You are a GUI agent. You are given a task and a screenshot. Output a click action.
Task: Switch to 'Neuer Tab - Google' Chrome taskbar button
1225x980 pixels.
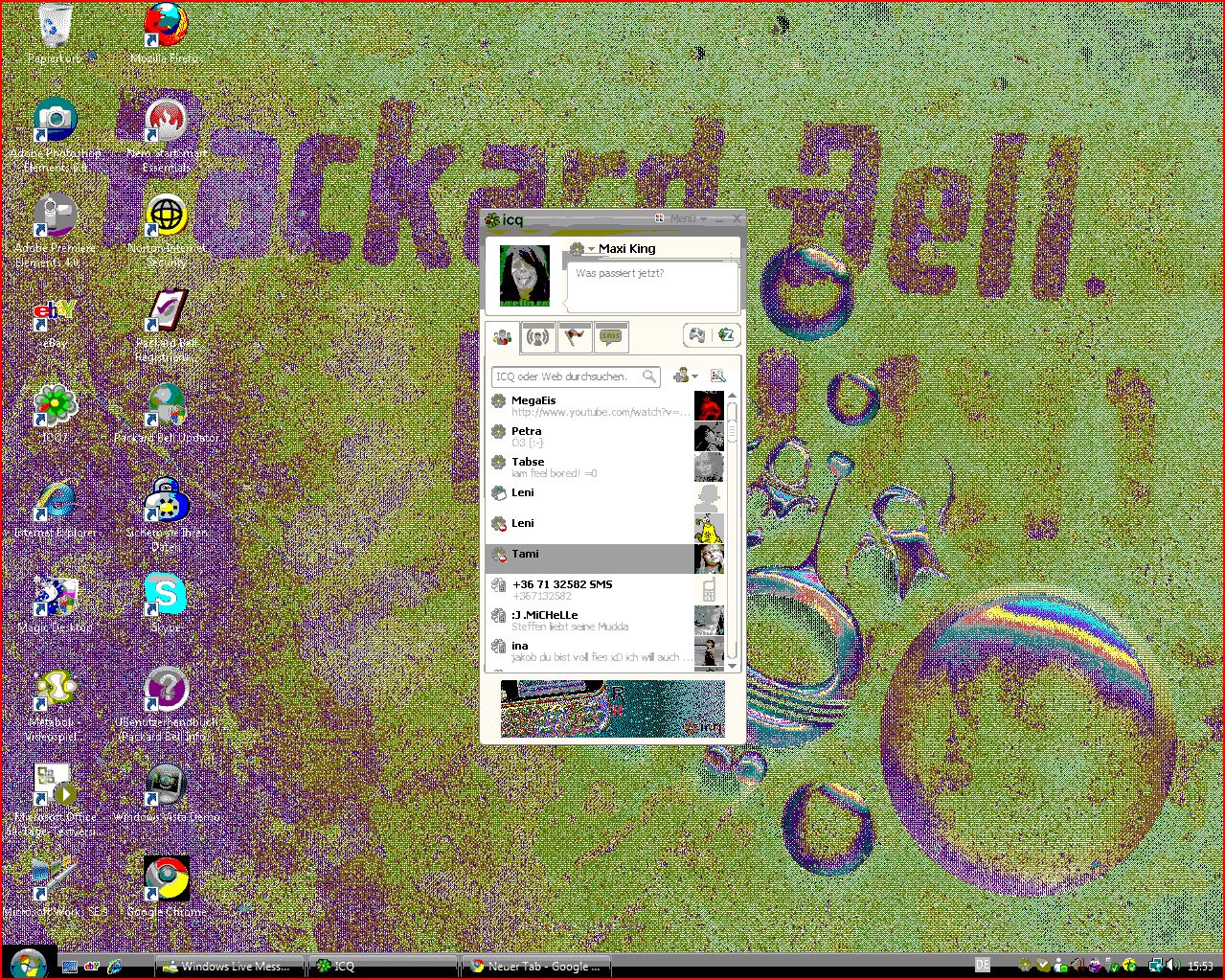tap(536, 967)
